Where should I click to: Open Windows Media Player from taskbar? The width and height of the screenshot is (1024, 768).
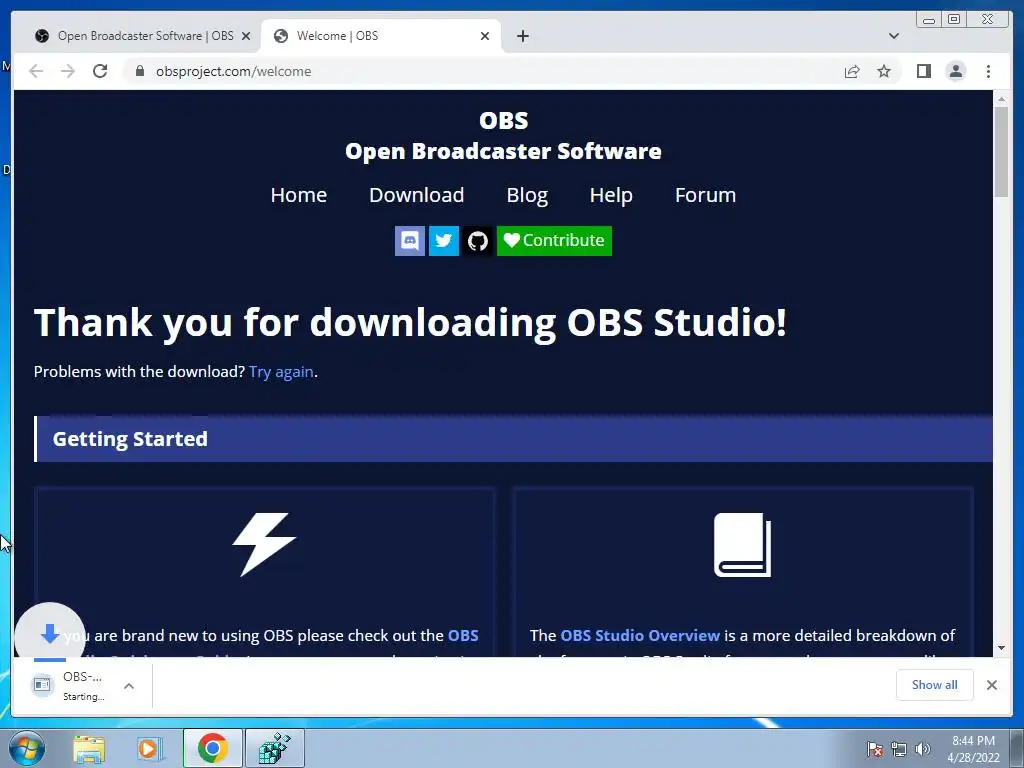(150, 748)
